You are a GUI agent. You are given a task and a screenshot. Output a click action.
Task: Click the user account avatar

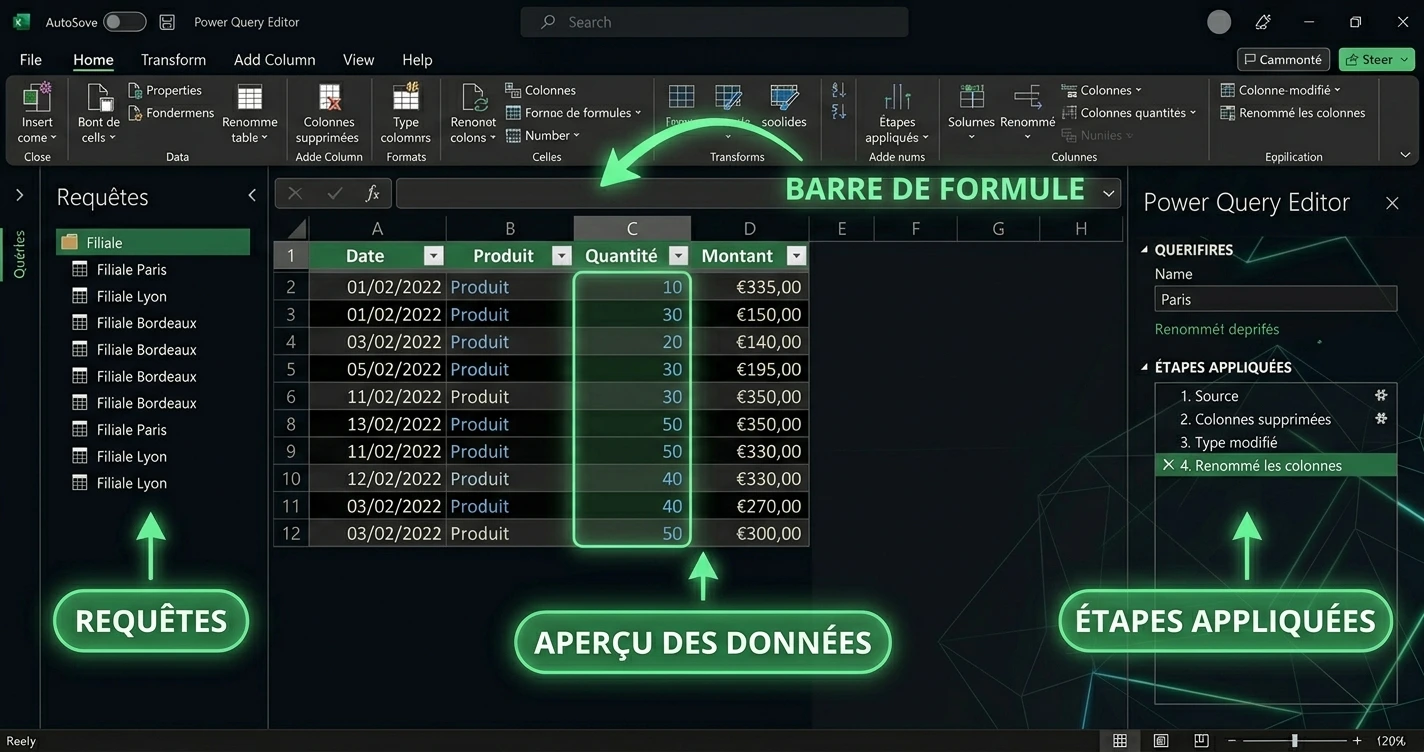[x=1219, y=22]
